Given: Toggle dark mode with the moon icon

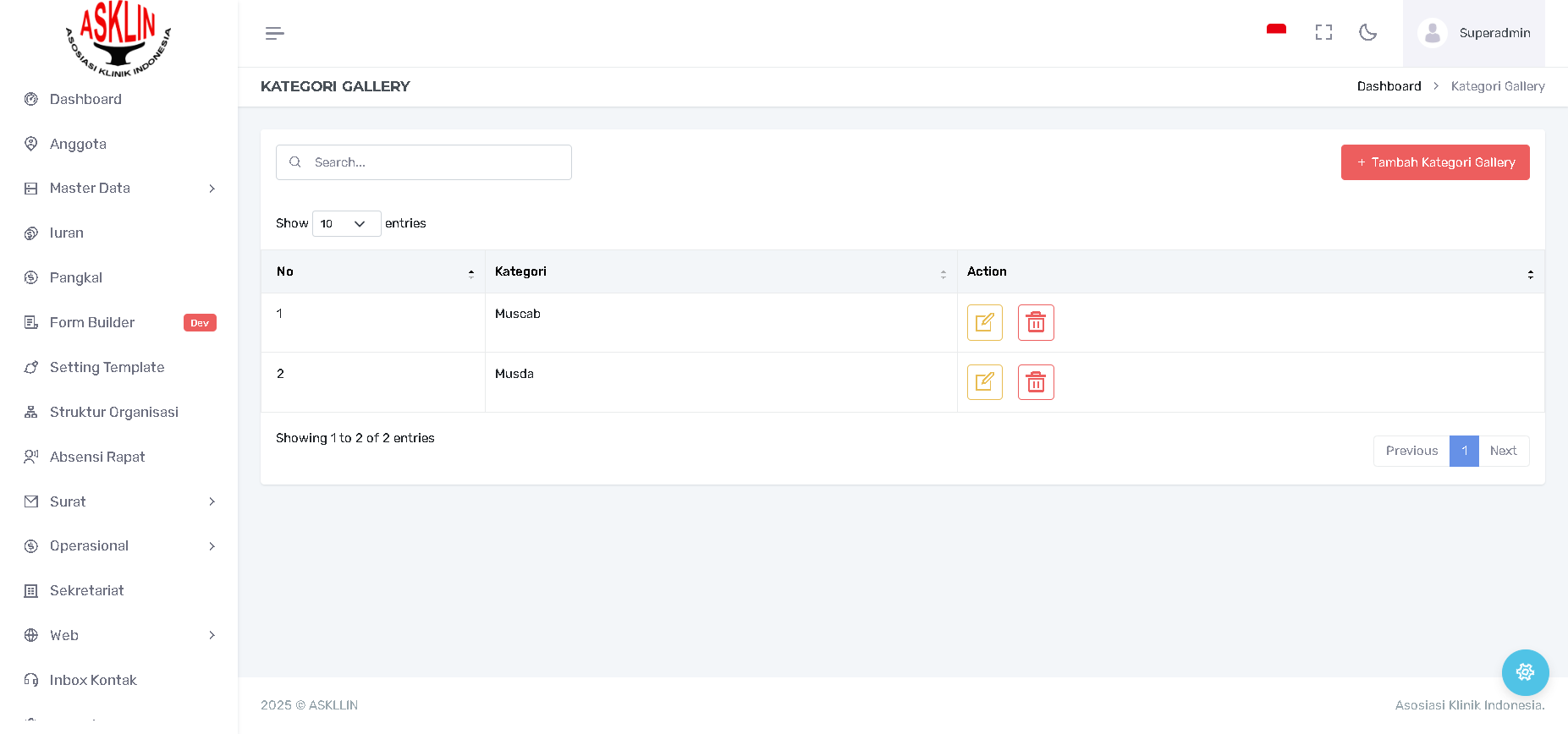Looking at the screenshot, I should click(x=1367, y=33).
